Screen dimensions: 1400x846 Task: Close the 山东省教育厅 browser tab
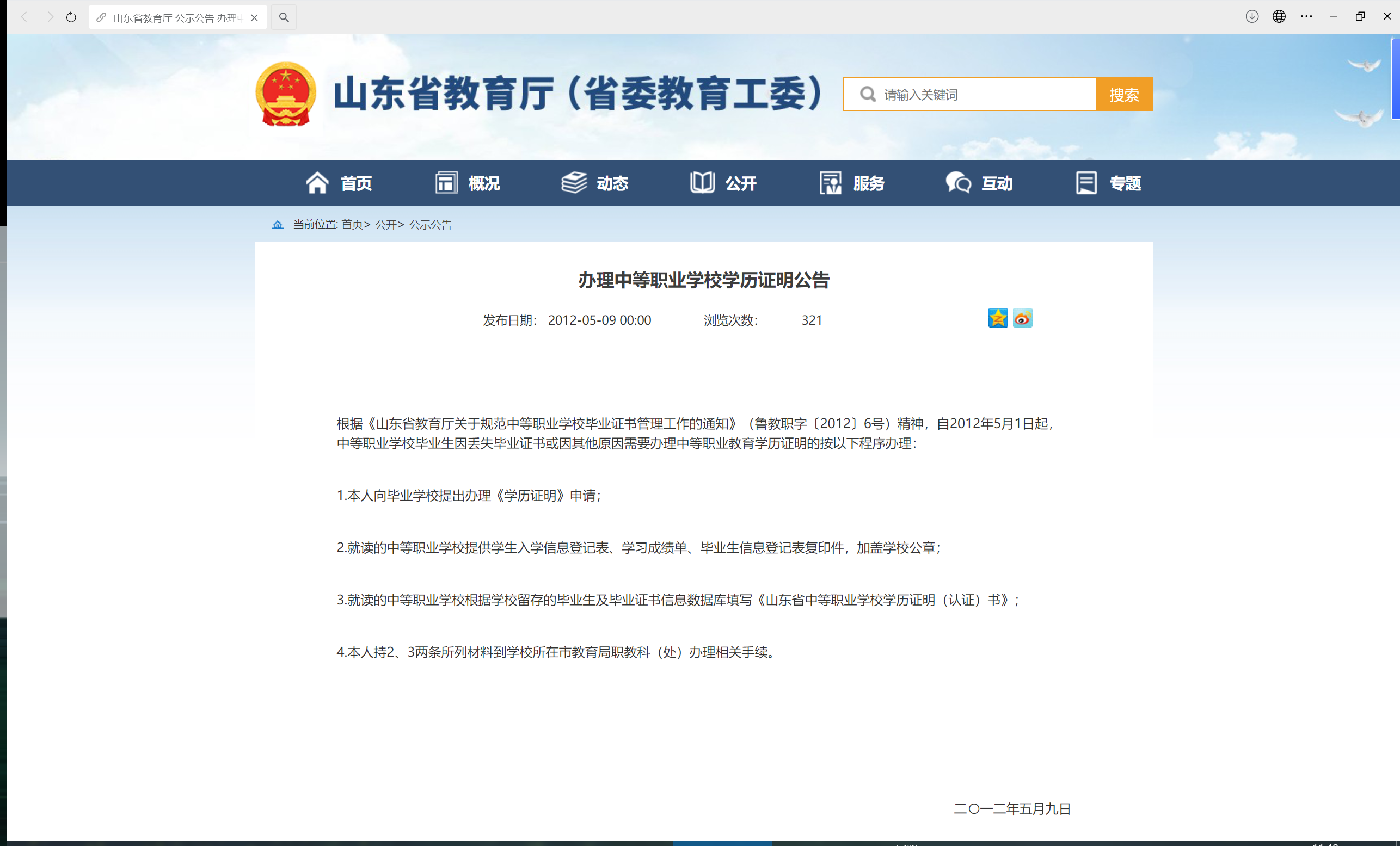(x=255, y=17)
